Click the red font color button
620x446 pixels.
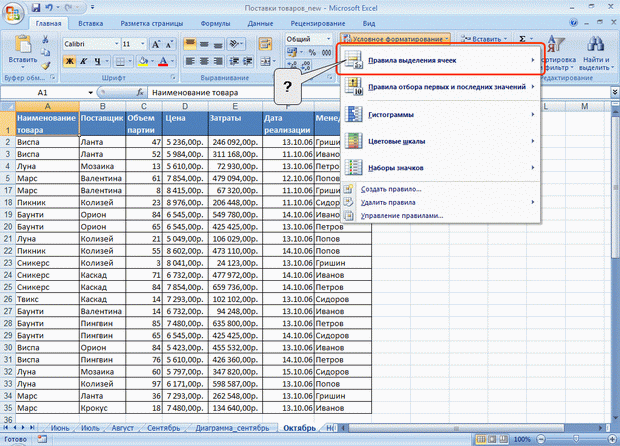coord(163,61)
